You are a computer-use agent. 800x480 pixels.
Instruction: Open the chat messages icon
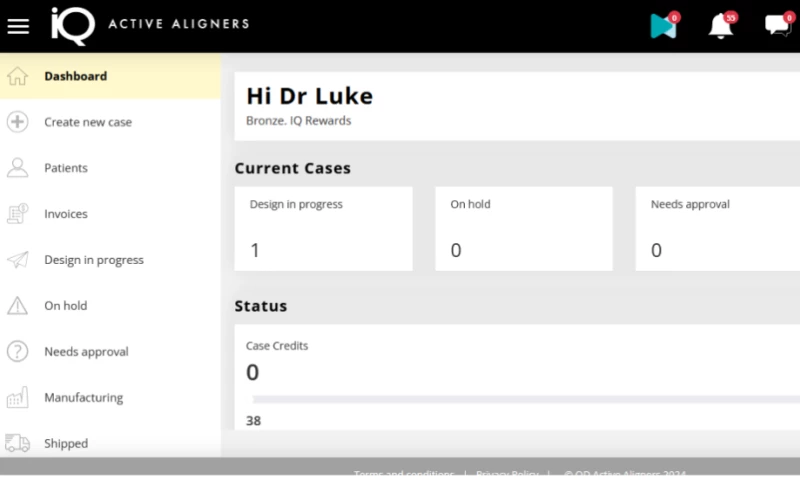(778, 25)
